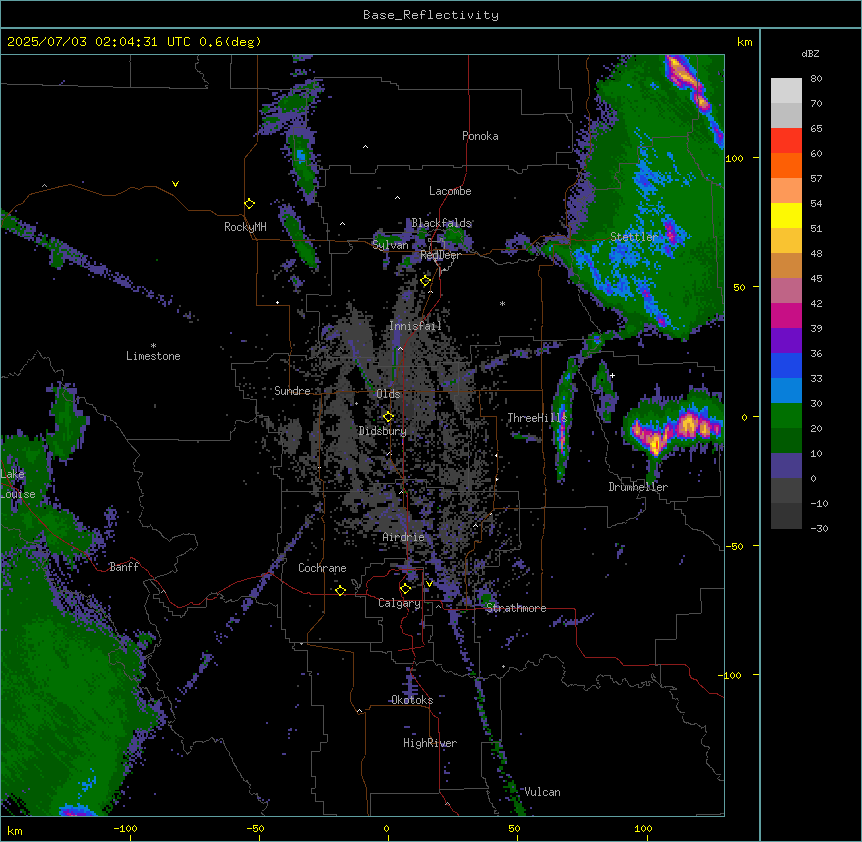This screenshot has width=862, height=842.
Task: Pick the magenta 39-42 dBZ legend swatch
Action: 786,315
